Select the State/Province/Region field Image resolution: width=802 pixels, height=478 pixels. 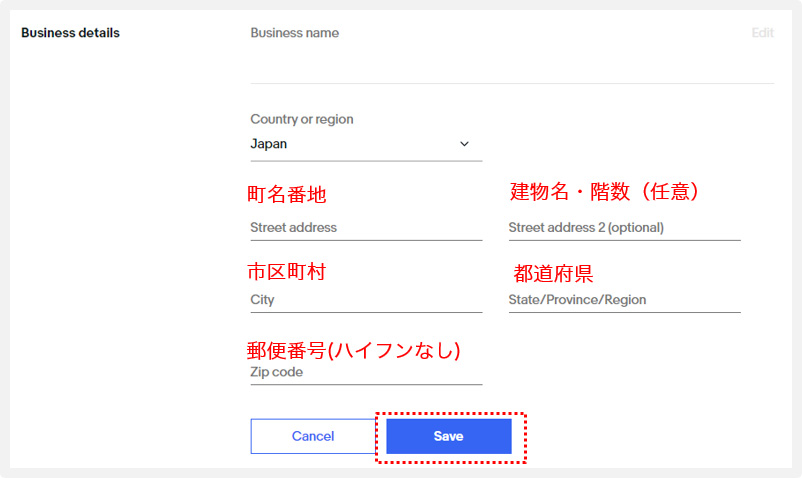click(x=625, y=300)
